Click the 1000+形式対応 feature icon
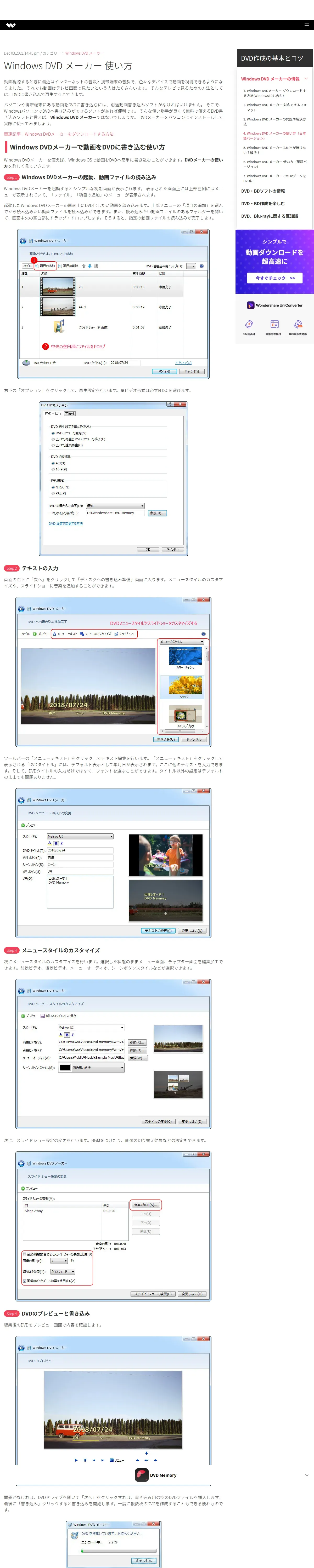314x1568 pixels. 298,324
